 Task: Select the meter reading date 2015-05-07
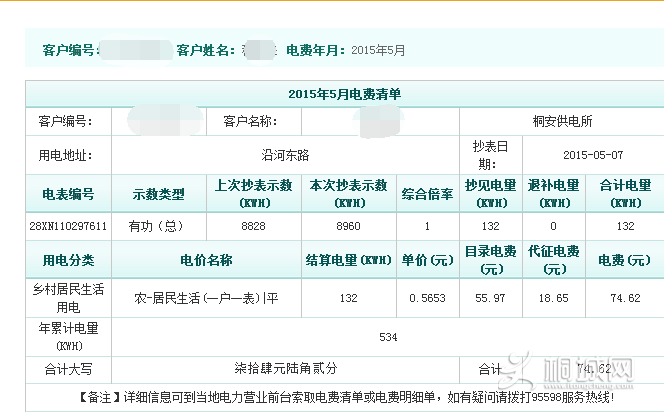click(592, 156)
